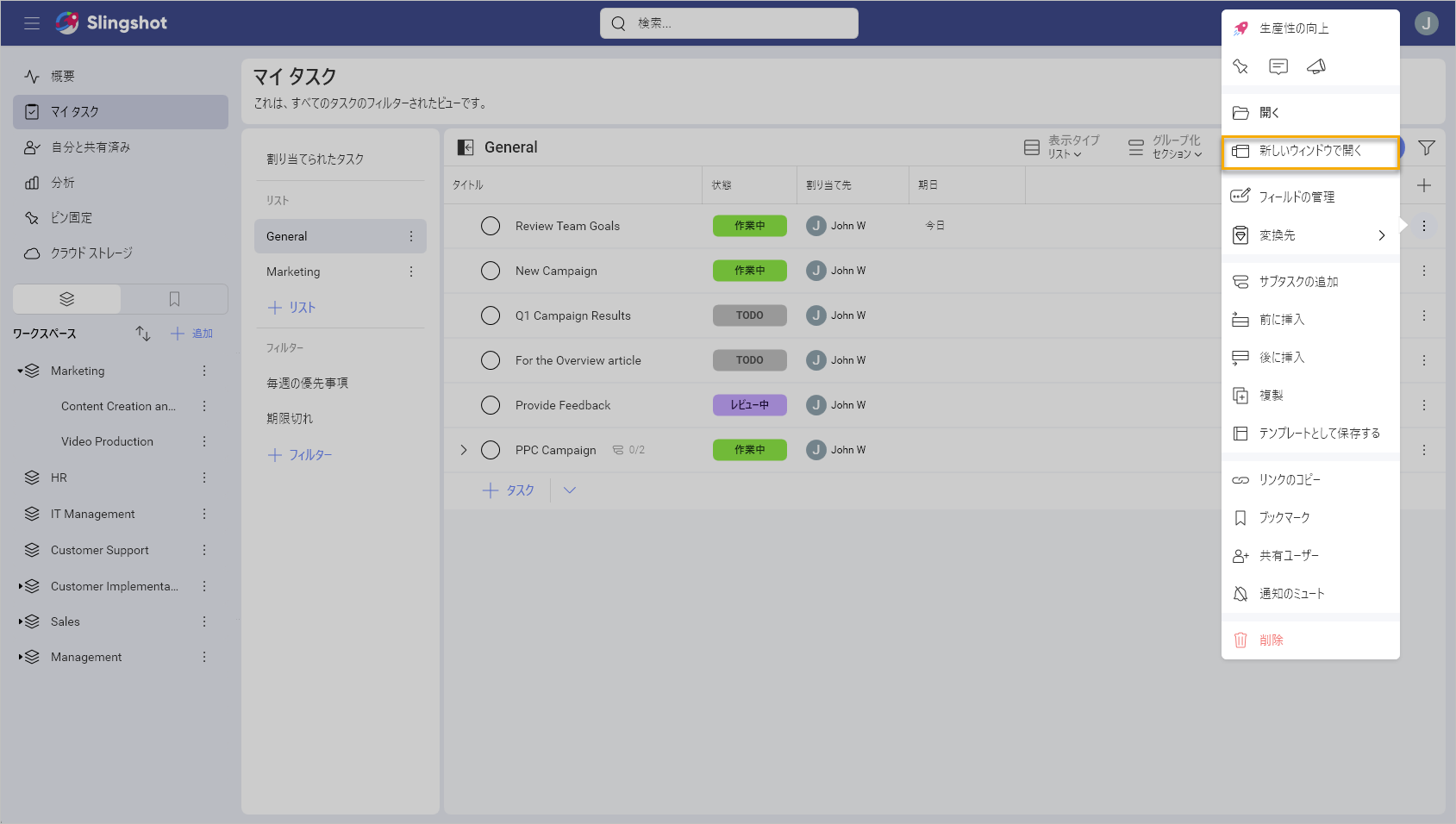Expand the Customer Implementation workspace
The width and height of the screenshot is (1456, 824).
coord(20,586)
